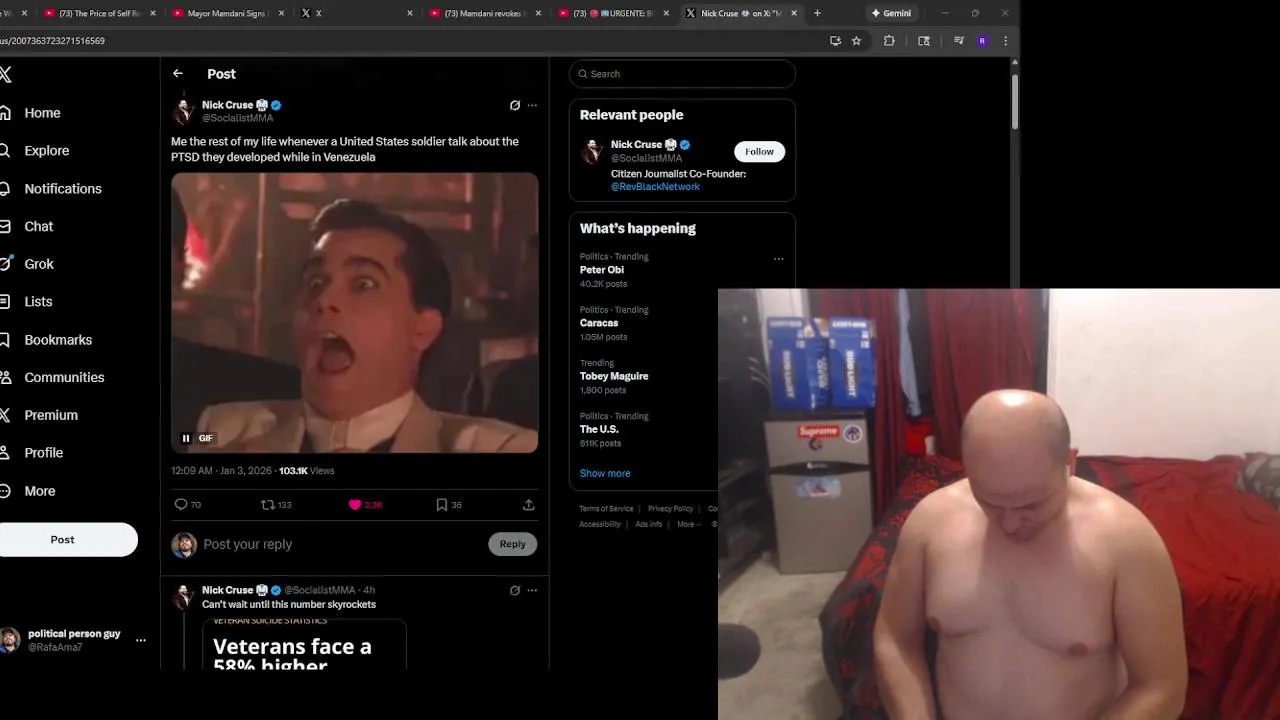Open the share menu of the post
The image size is (1280, 720).
(x=528, y=505)
